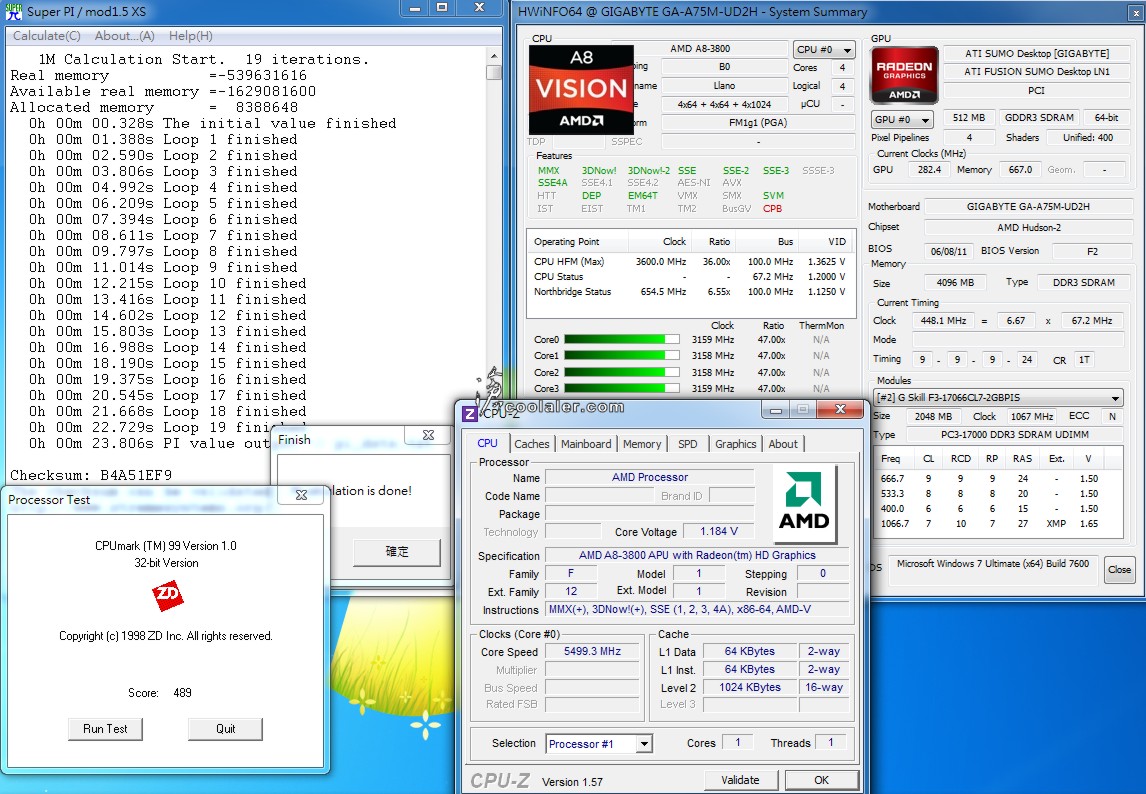Click the AMD A8 Vision logo in HWiNFO64
Viewport: 1146px width, 794px height.
(x=581, y=90)
